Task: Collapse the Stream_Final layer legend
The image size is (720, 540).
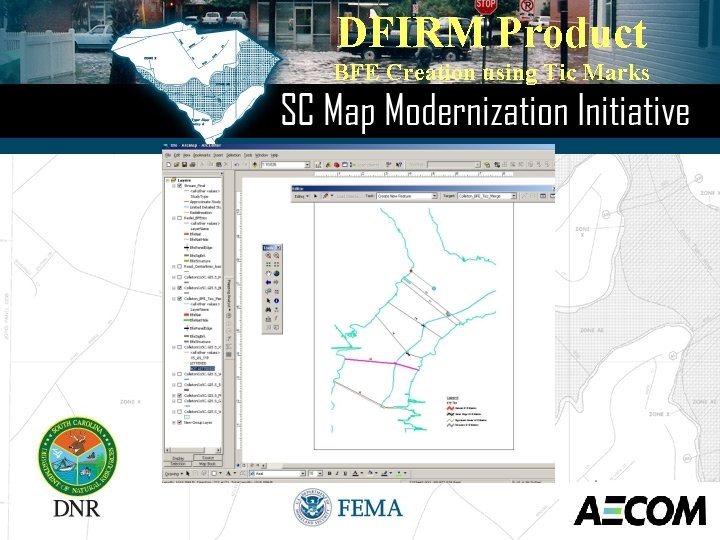Action: [x=174, y=186]
